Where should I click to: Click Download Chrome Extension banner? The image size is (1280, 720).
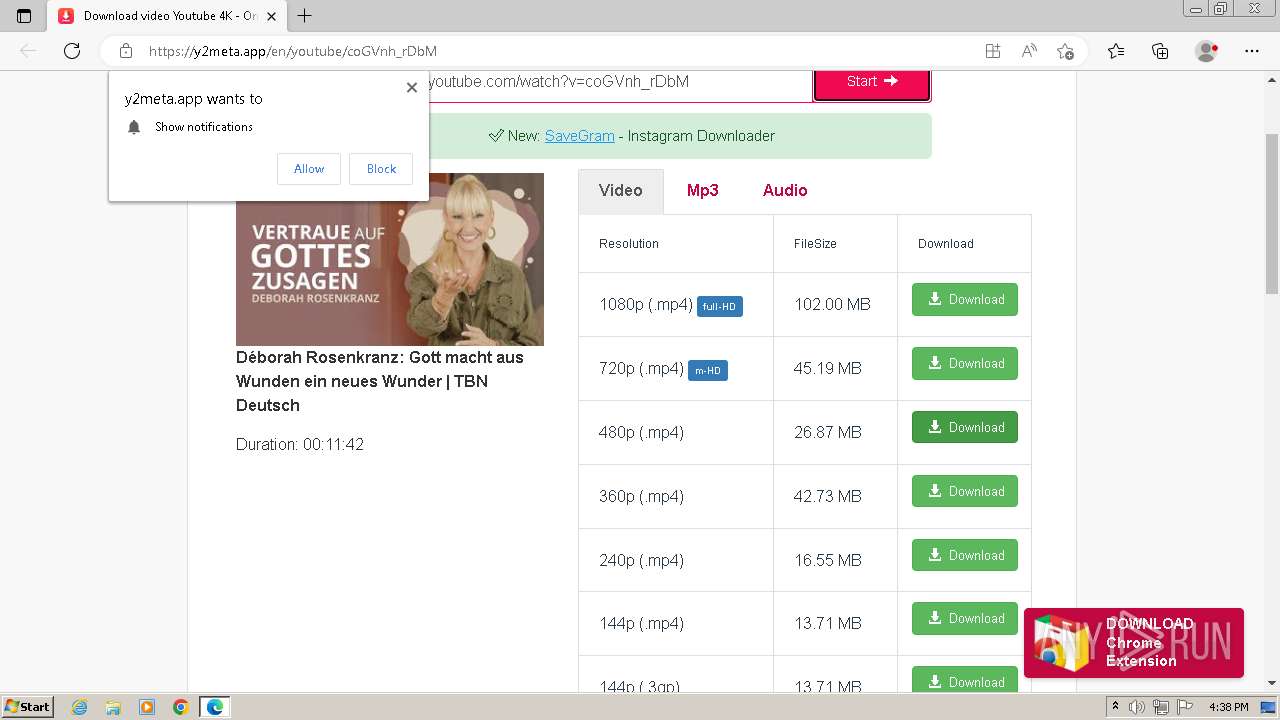pyautogui.click(x=1134, y=643)
